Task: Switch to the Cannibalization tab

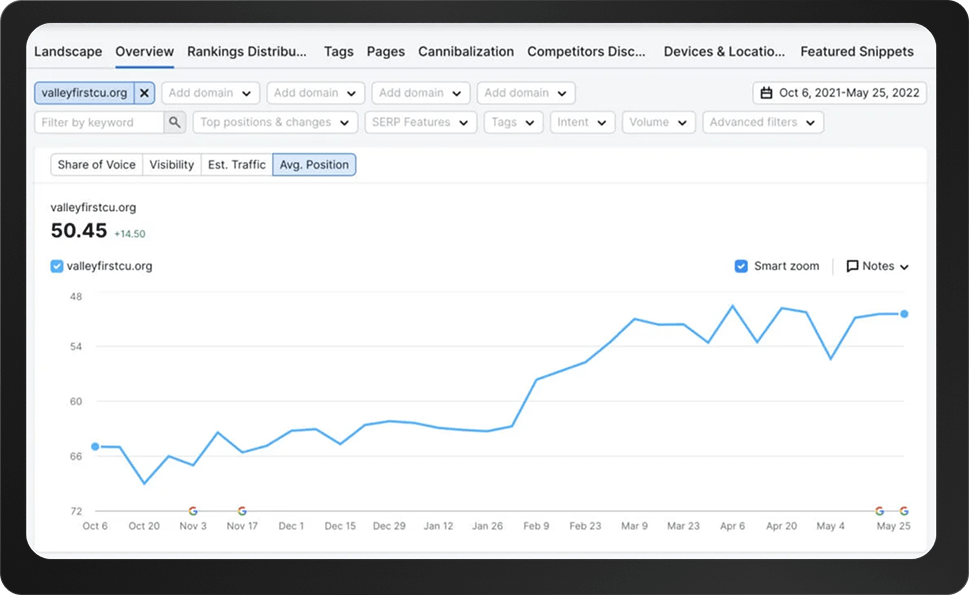Action: click(466, 51)
